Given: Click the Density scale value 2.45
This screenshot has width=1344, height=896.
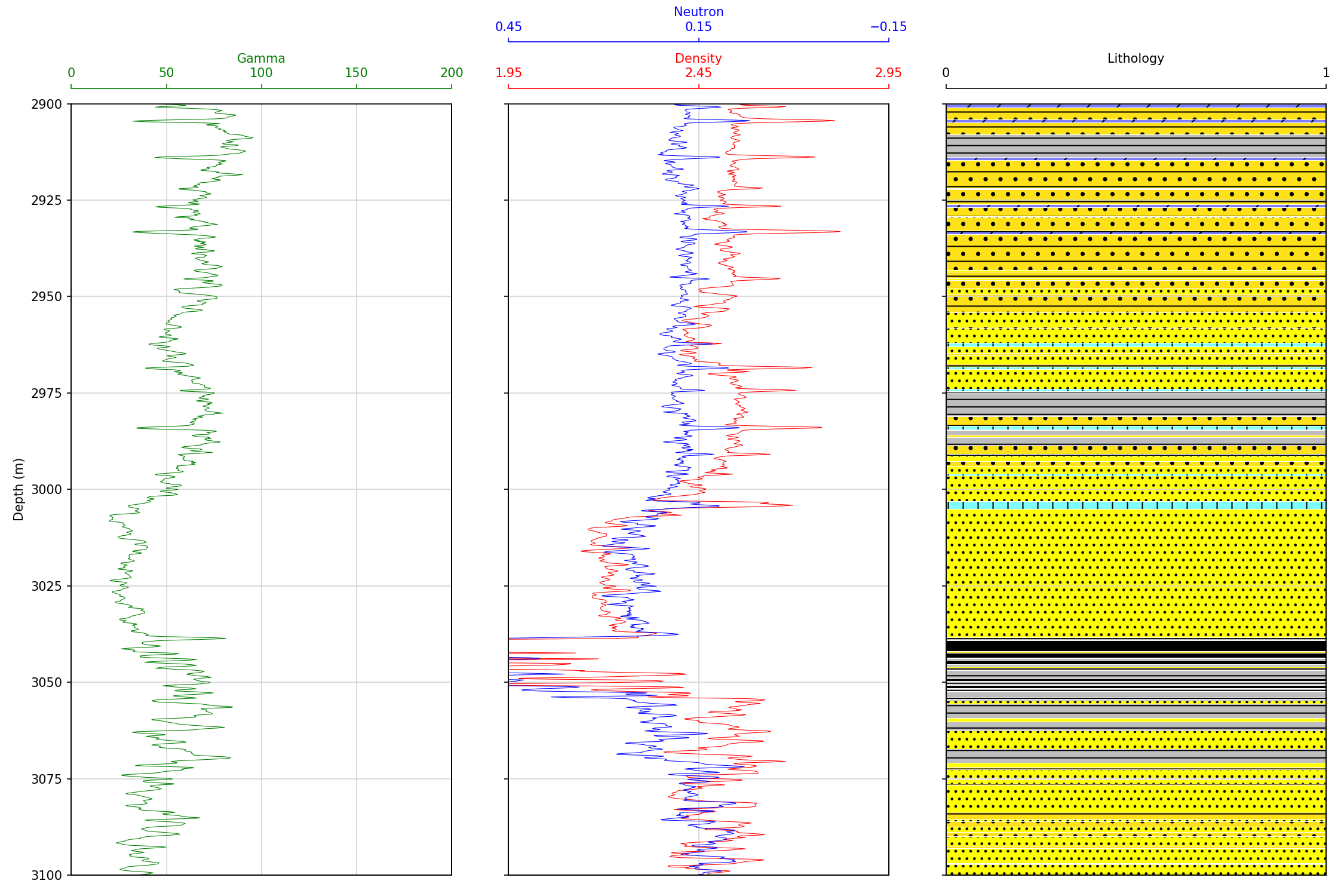Looking at the screenshot, I should [698, 73].
